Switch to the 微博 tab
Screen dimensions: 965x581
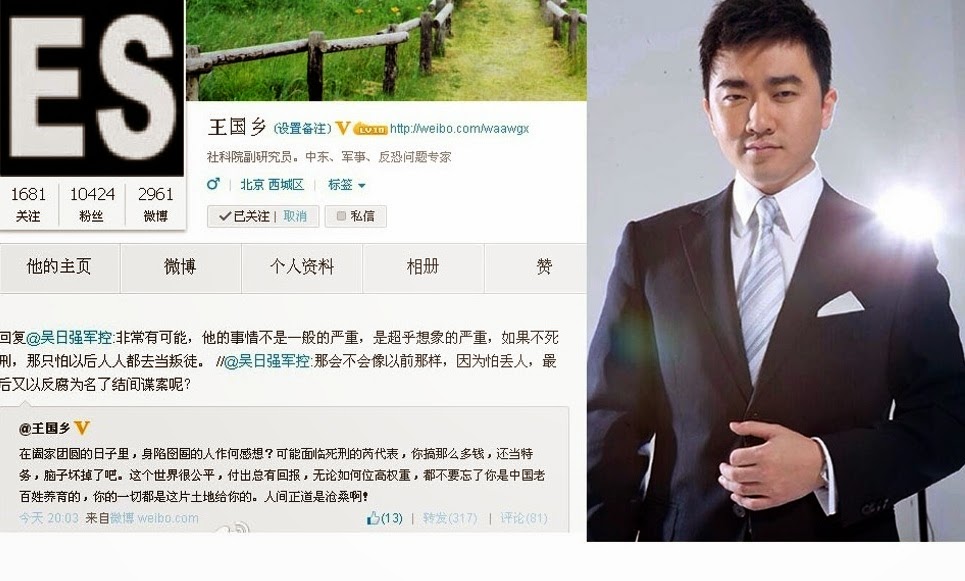pos(180,267)
